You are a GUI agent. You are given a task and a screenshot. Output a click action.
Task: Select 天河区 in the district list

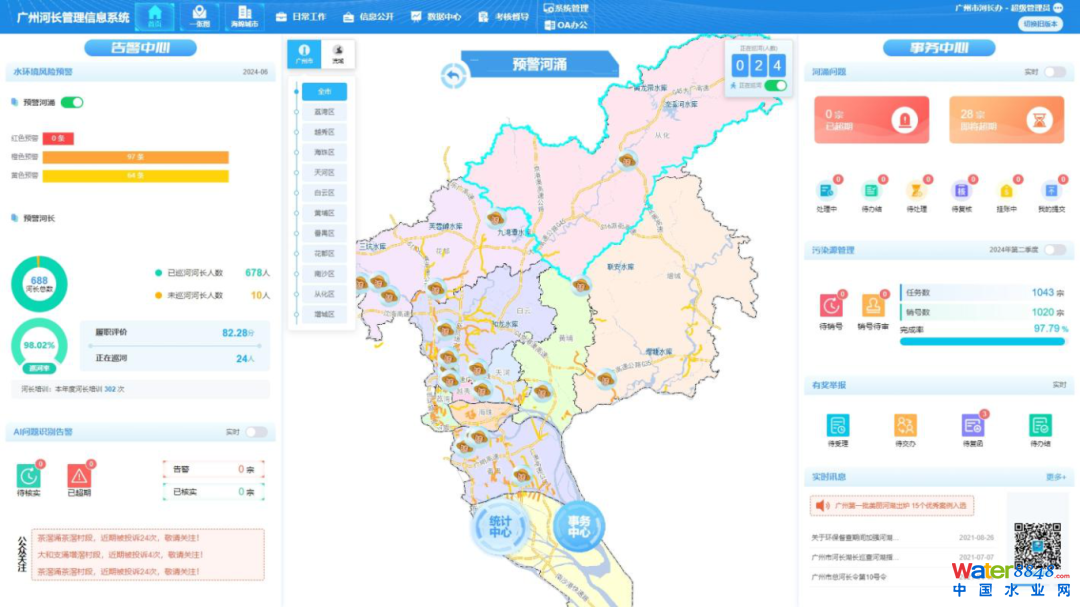(x=324, y=172)
